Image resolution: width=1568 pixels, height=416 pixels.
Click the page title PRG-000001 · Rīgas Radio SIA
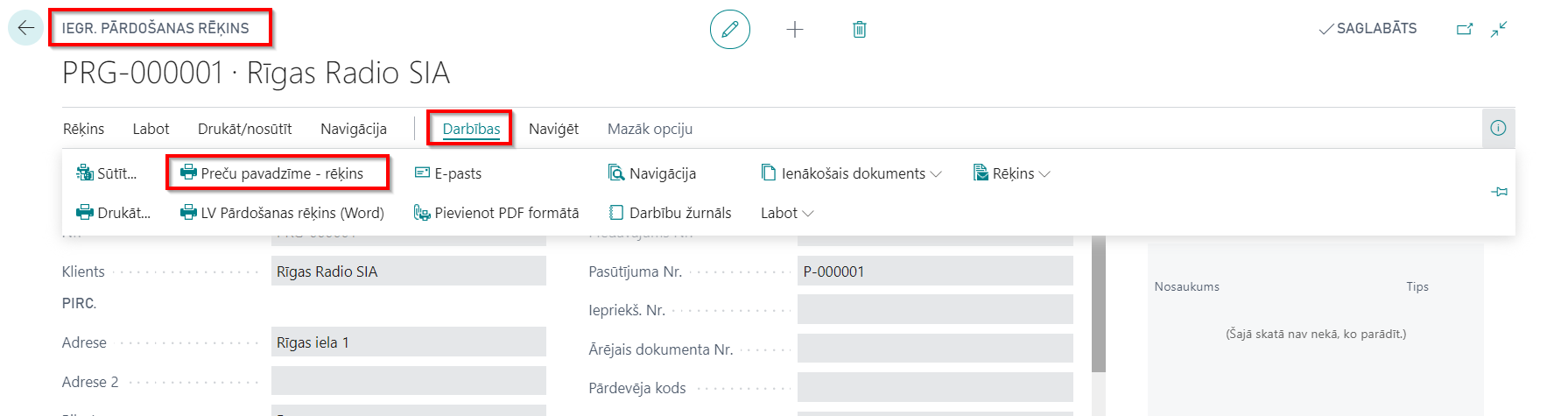coord(256,73)
